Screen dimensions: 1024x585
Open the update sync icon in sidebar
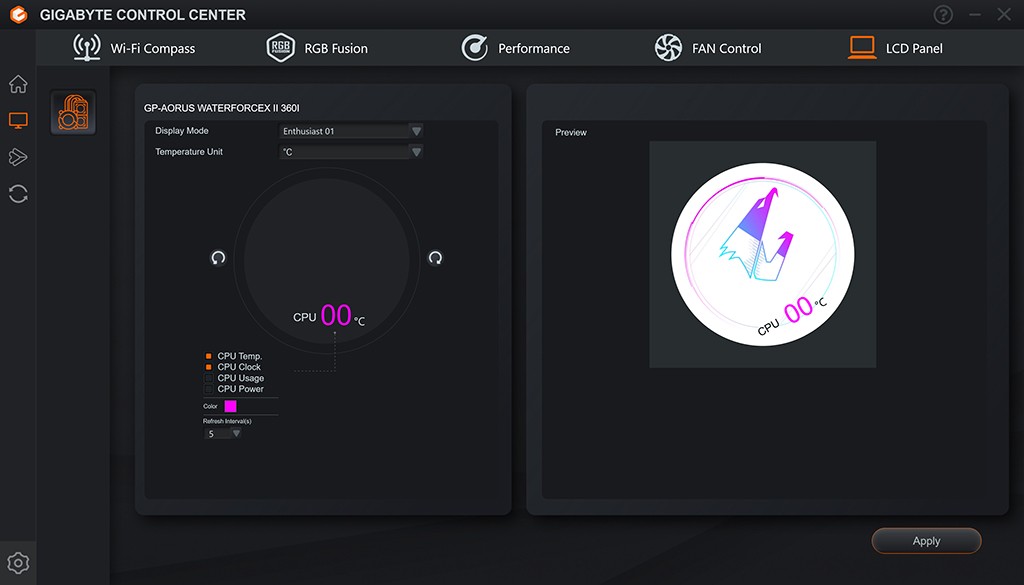coord(18,193)
